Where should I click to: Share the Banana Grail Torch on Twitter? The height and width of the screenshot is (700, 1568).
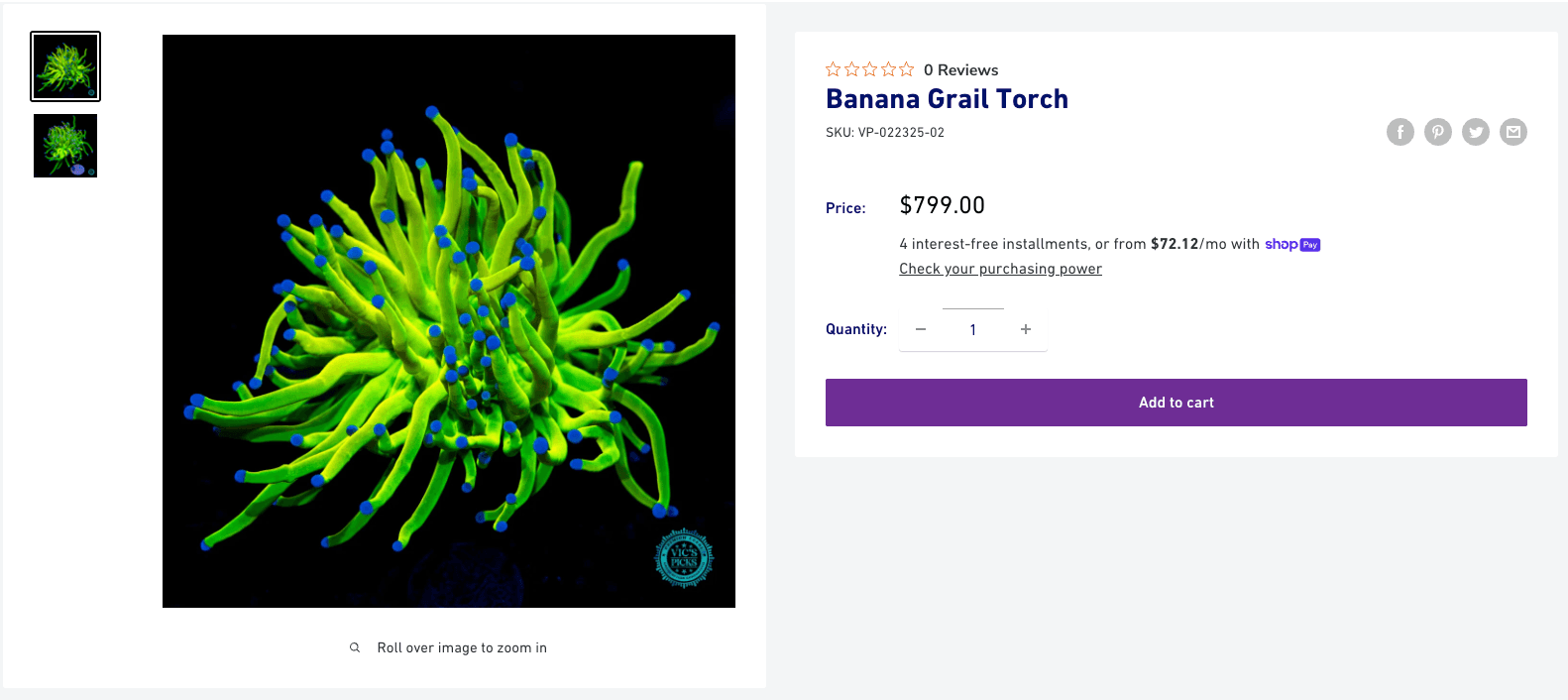tap(1476, 132)
